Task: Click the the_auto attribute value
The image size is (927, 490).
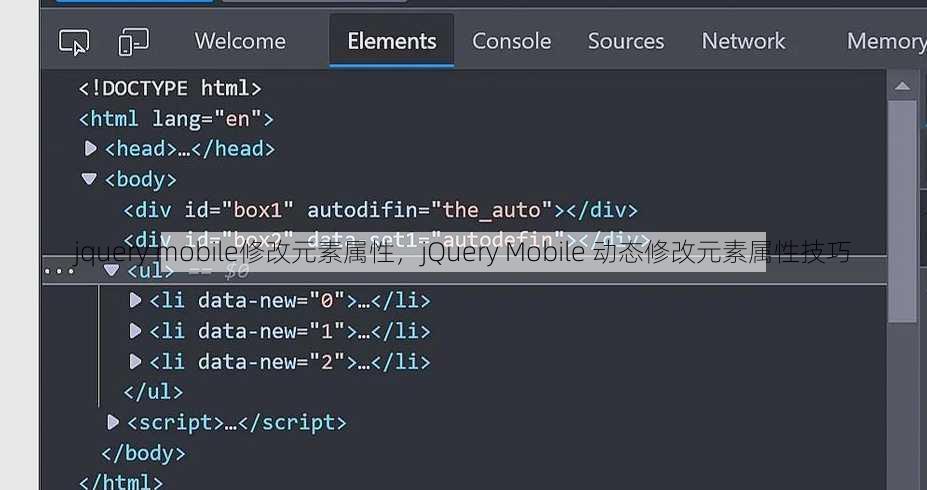Action: 492,210
